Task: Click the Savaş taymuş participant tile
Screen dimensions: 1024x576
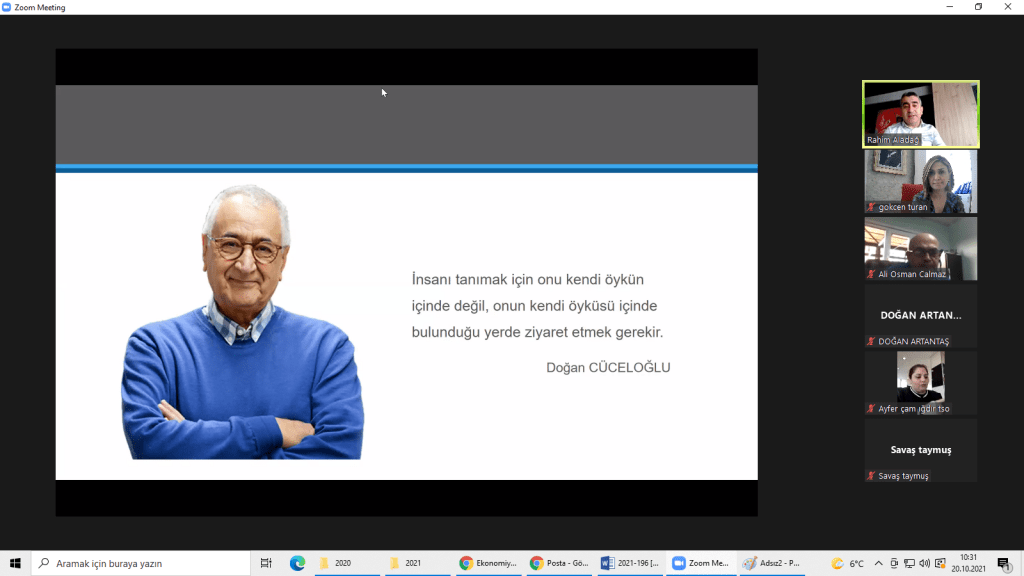Action: [920, 450]
